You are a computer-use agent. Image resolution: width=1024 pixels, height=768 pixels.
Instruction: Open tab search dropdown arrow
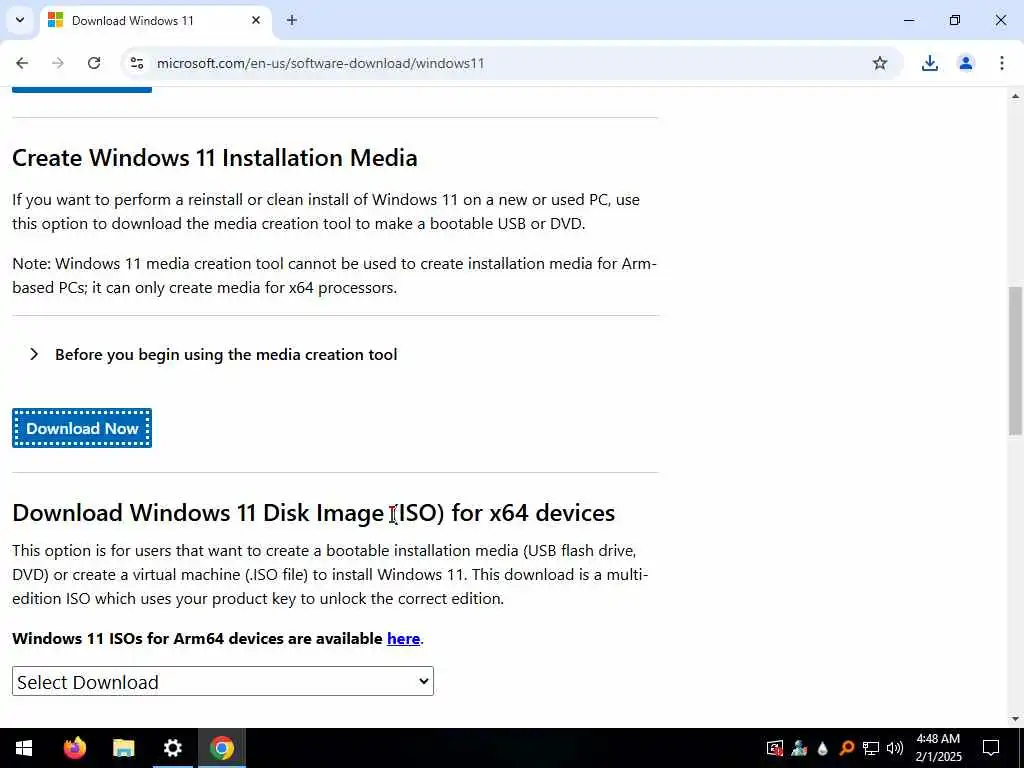point(20,20)
